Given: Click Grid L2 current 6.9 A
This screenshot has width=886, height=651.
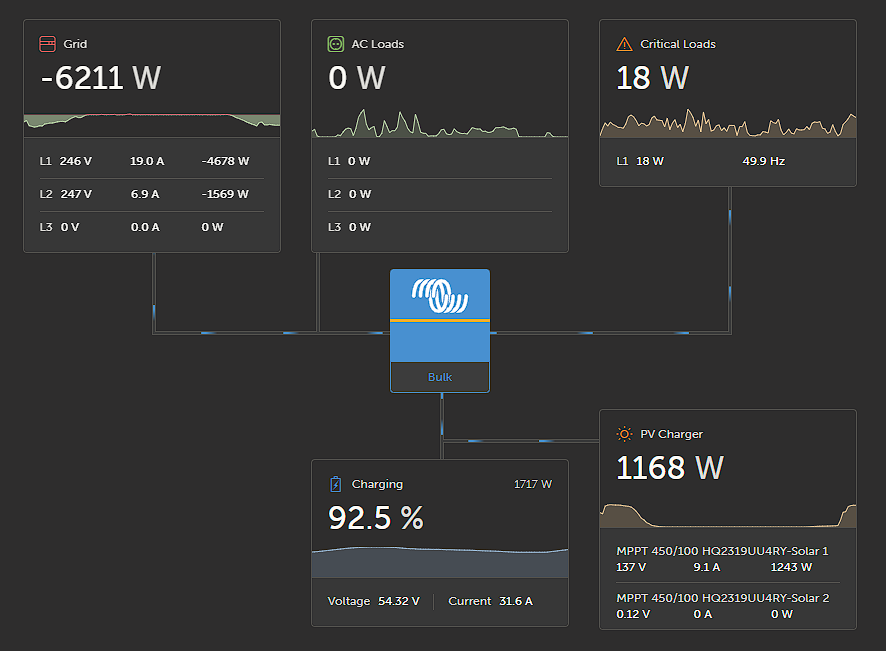Looking at the screenshot, I should click(x=145, y=194).
